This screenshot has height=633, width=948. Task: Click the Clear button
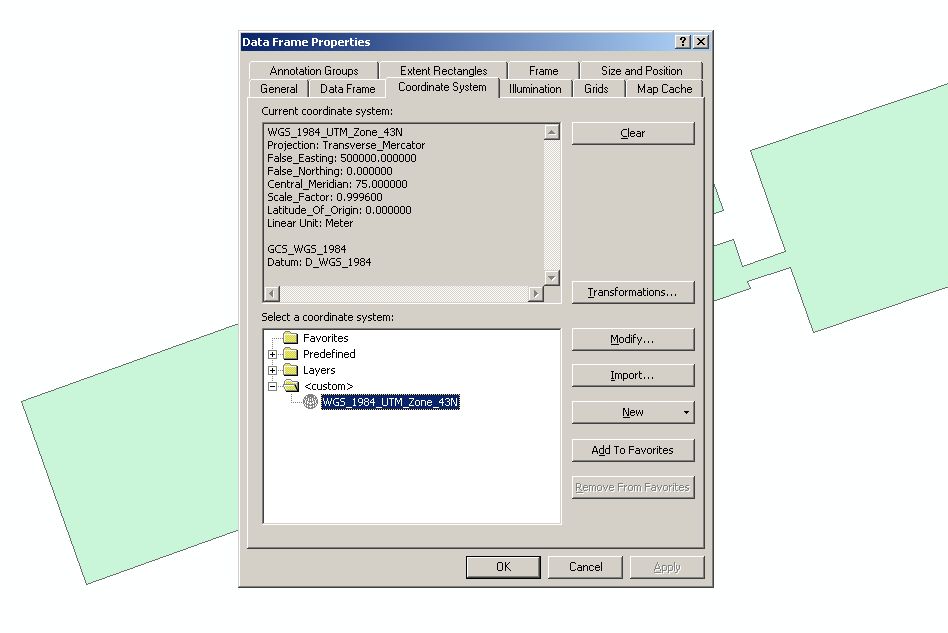633,133
